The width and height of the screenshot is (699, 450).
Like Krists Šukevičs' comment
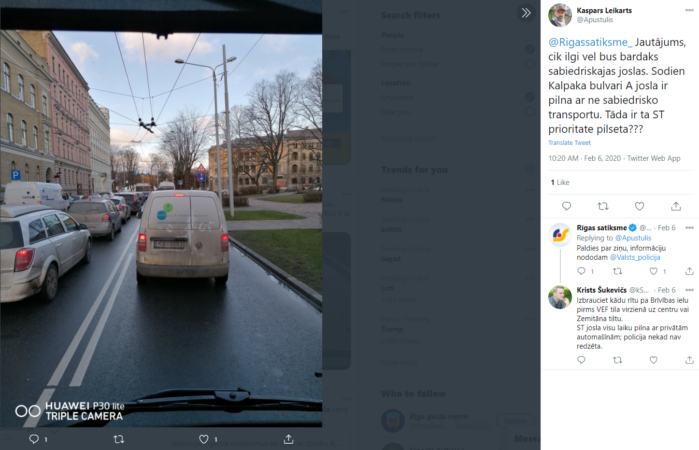pyautogui.click(x=653, y=360)
